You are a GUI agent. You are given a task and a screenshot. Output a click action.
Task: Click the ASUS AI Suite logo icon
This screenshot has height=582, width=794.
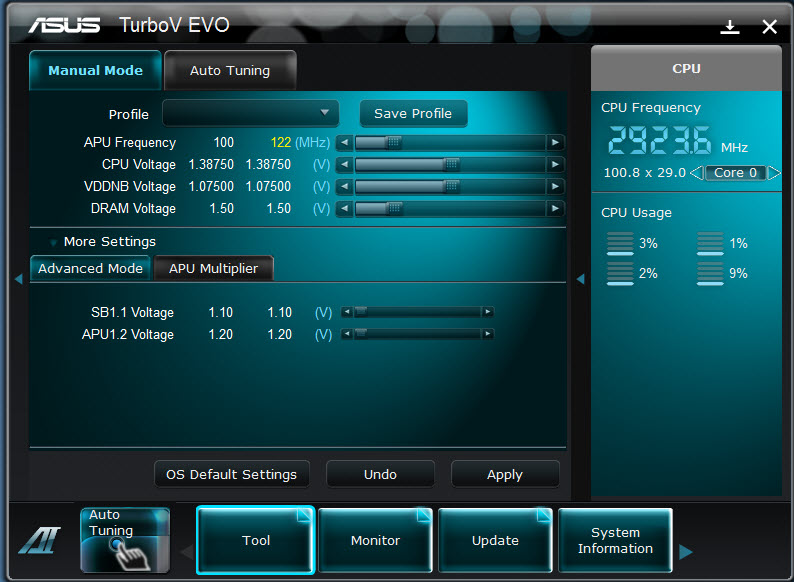coord(39,541)
